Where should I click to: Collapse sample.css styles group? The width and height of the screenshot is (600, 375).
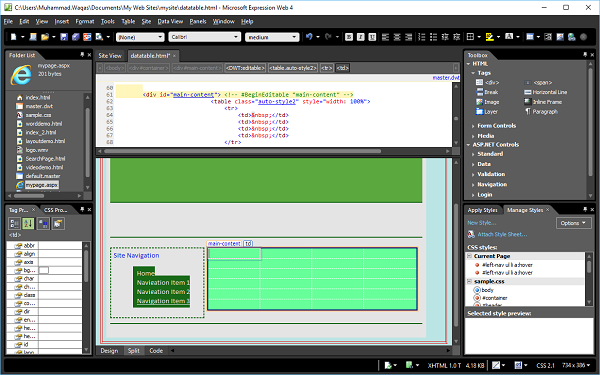(x=470, y=281)
